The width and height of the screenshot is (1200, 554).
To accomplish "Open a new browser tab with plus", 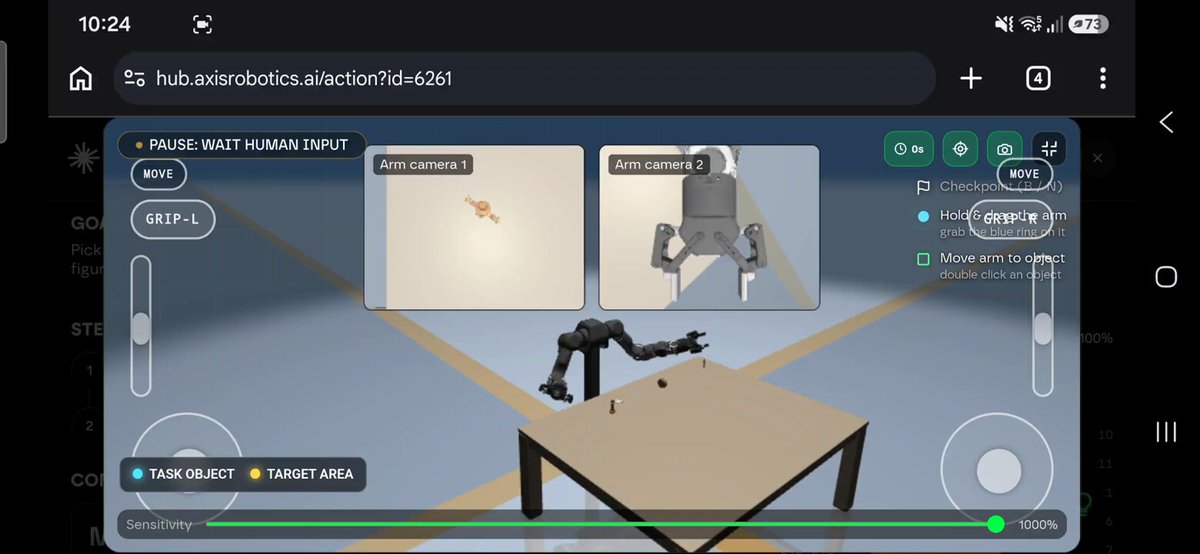I will click(x=971, y=78).
